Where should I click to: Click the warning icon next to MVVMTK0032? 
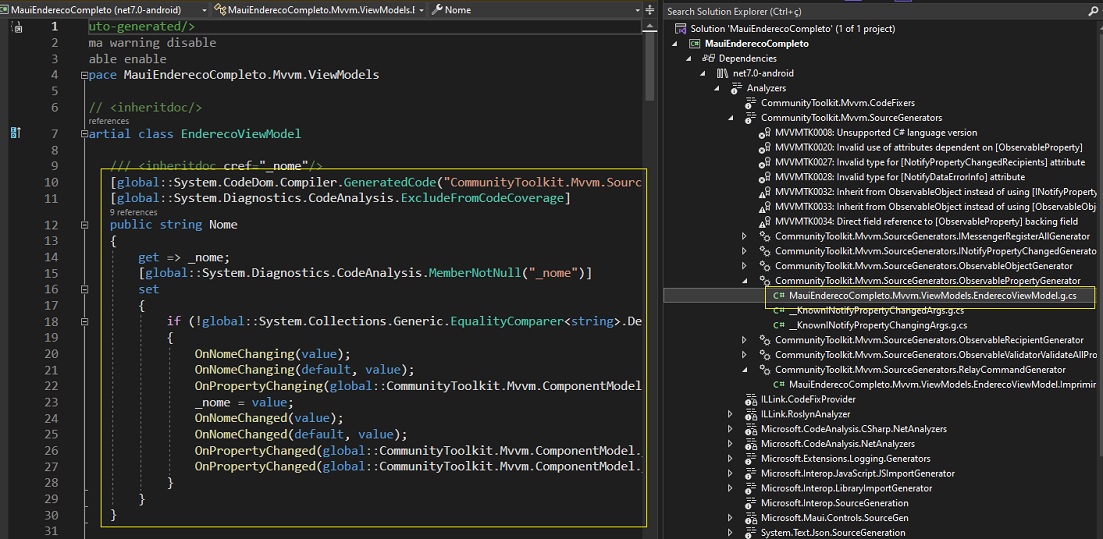766,191
